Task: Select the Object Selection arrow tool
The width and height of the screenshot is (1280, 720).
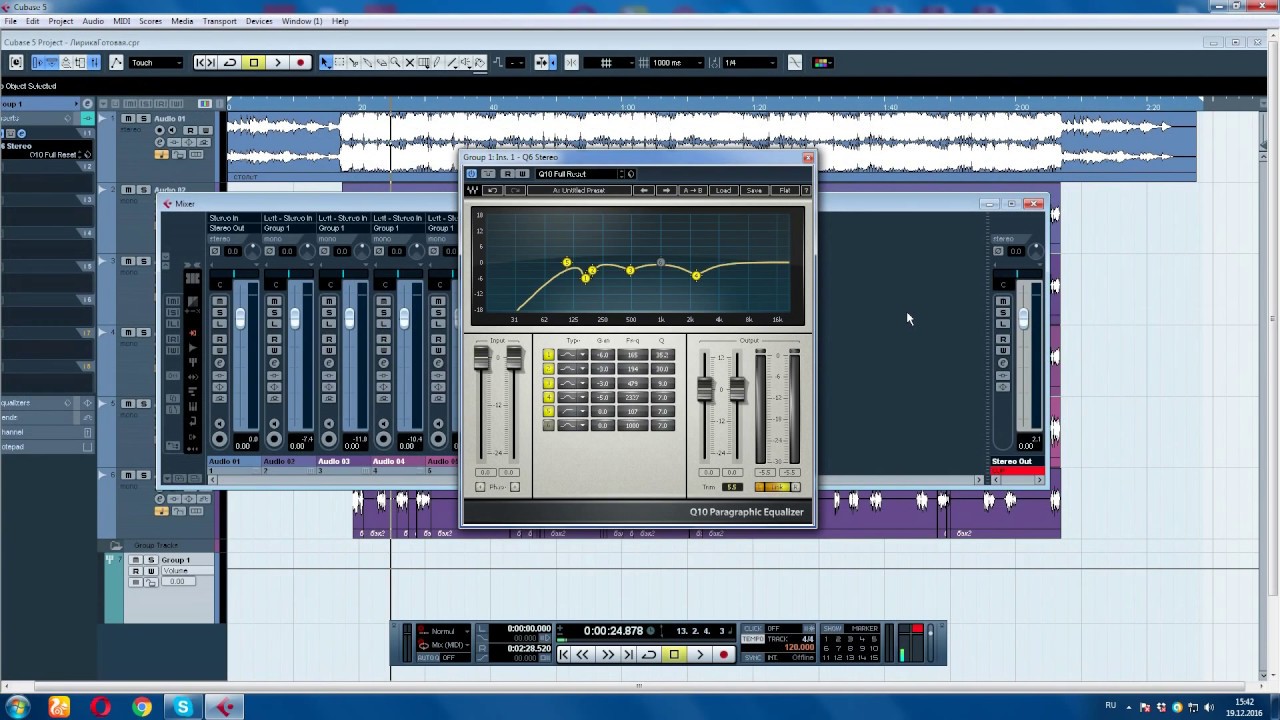Action: 325,62
